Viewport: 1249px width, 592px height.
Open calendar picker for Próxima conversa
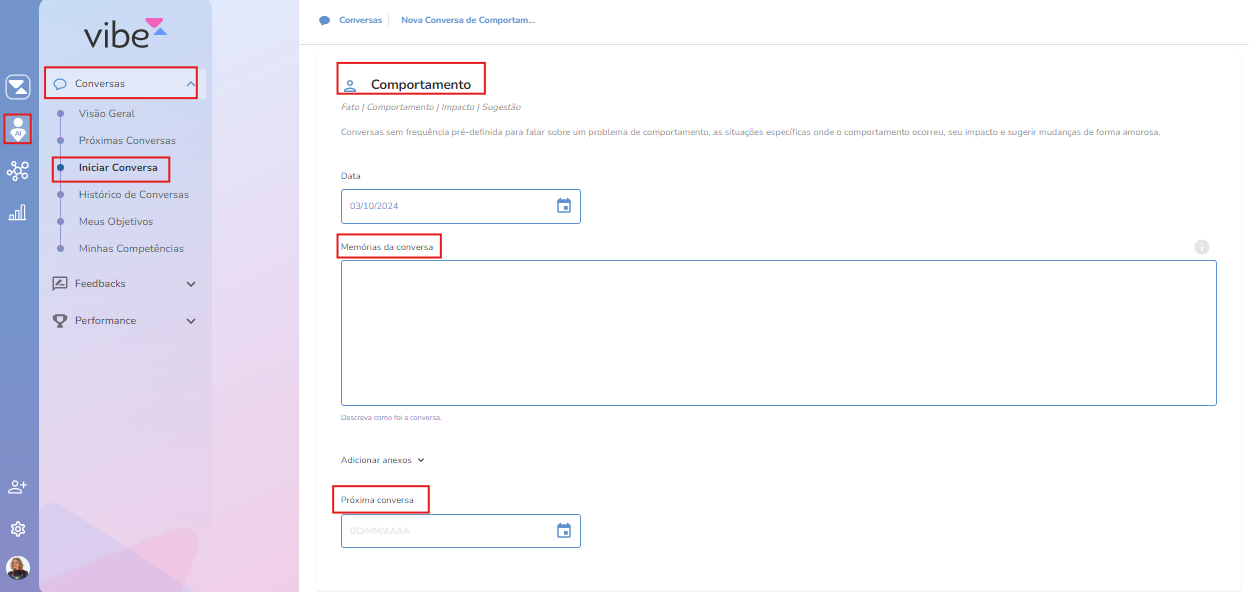point(564,531)
